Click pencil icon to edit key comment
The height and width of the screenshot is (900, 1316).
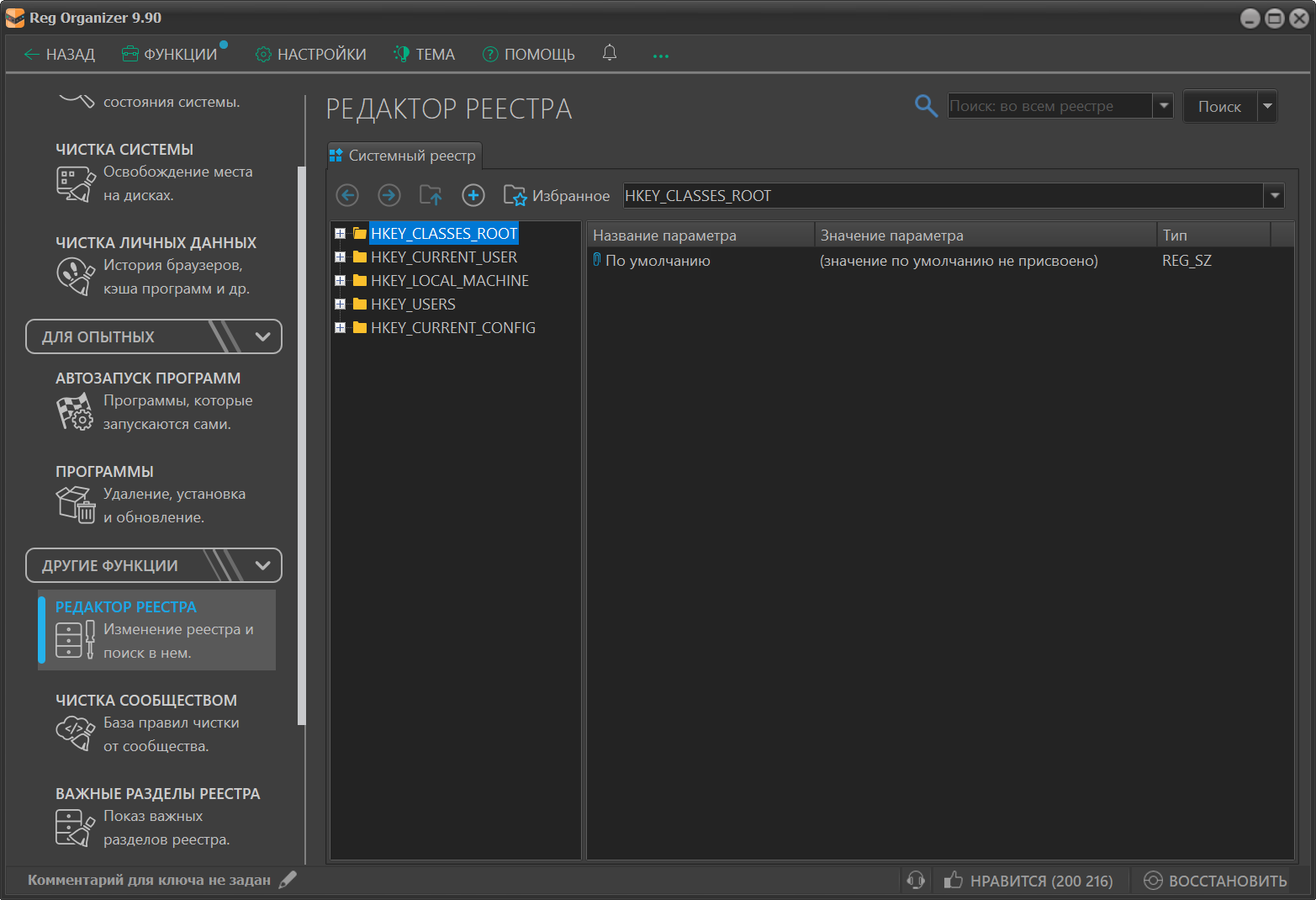click(288, 880)
